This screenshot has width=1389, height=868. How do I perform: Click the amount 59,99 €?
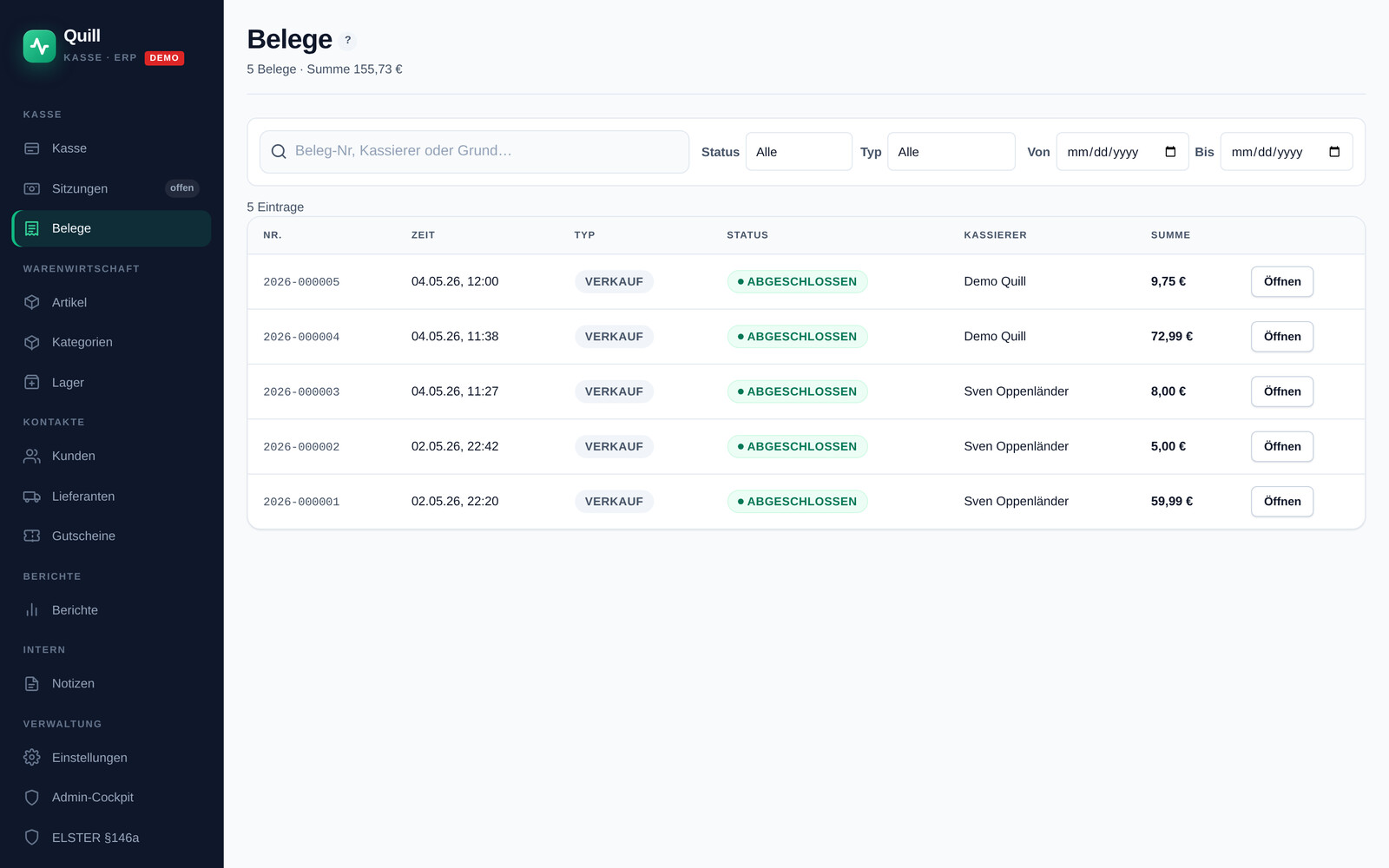pyautogui.click(x=1172, y=502)
